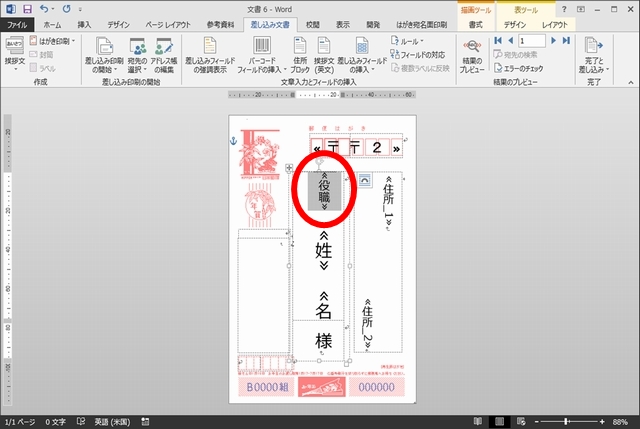640x429 pixels.
Task: Open the はがき宛名面印刷 tab
Action: coord(422,25)
